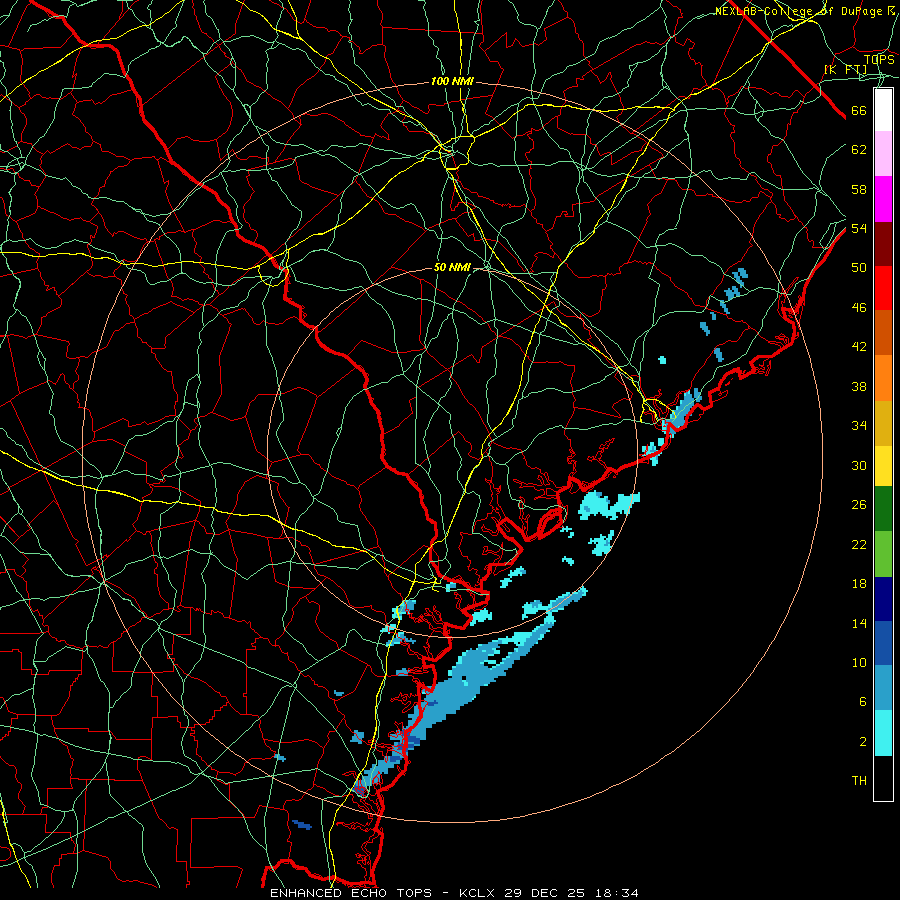Click the dark green 26 kft swatch
This screenshot has height=900, width=900.
tap(883, 509)
